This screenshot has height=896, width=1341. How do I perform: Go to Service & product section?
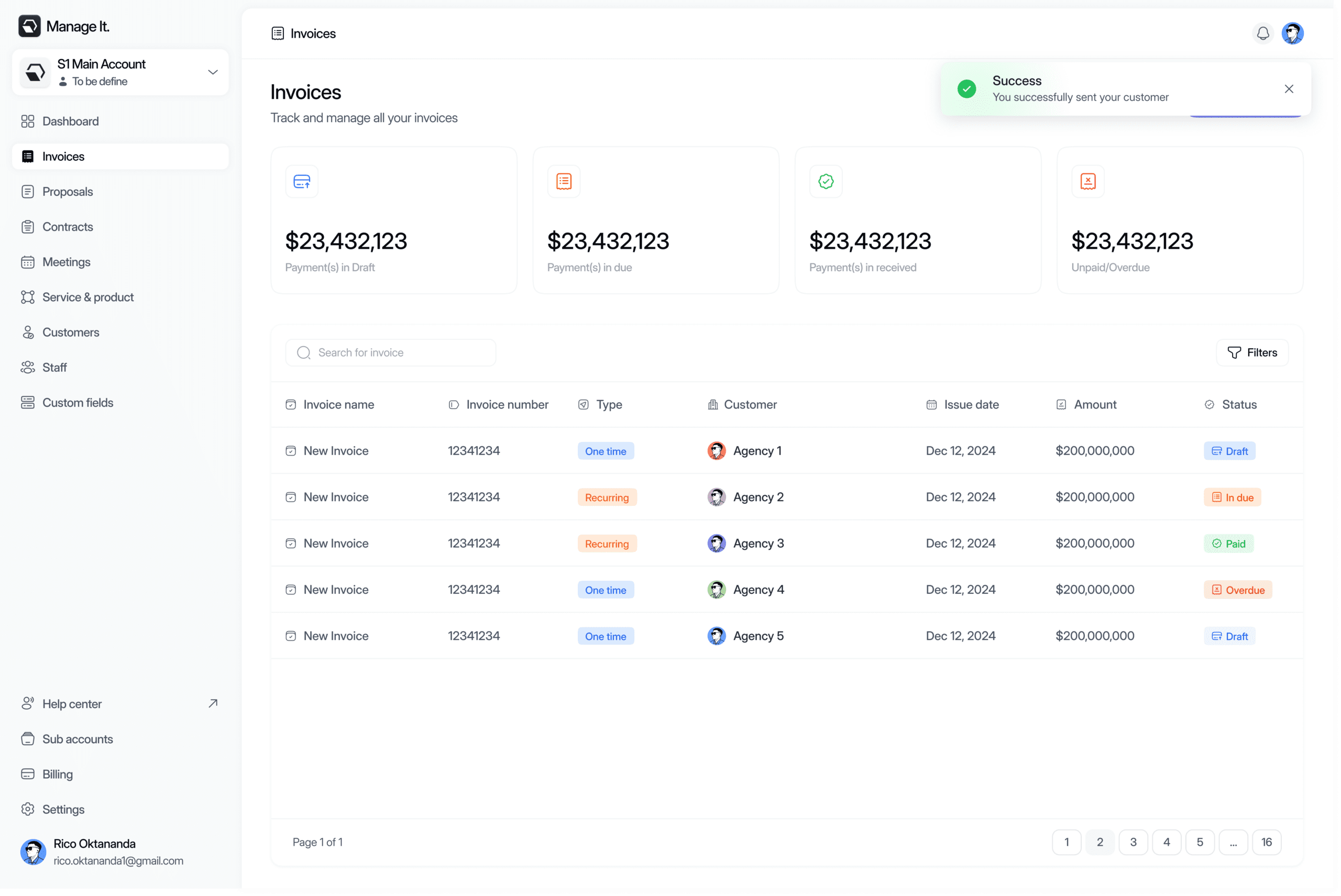coord(87,297)
